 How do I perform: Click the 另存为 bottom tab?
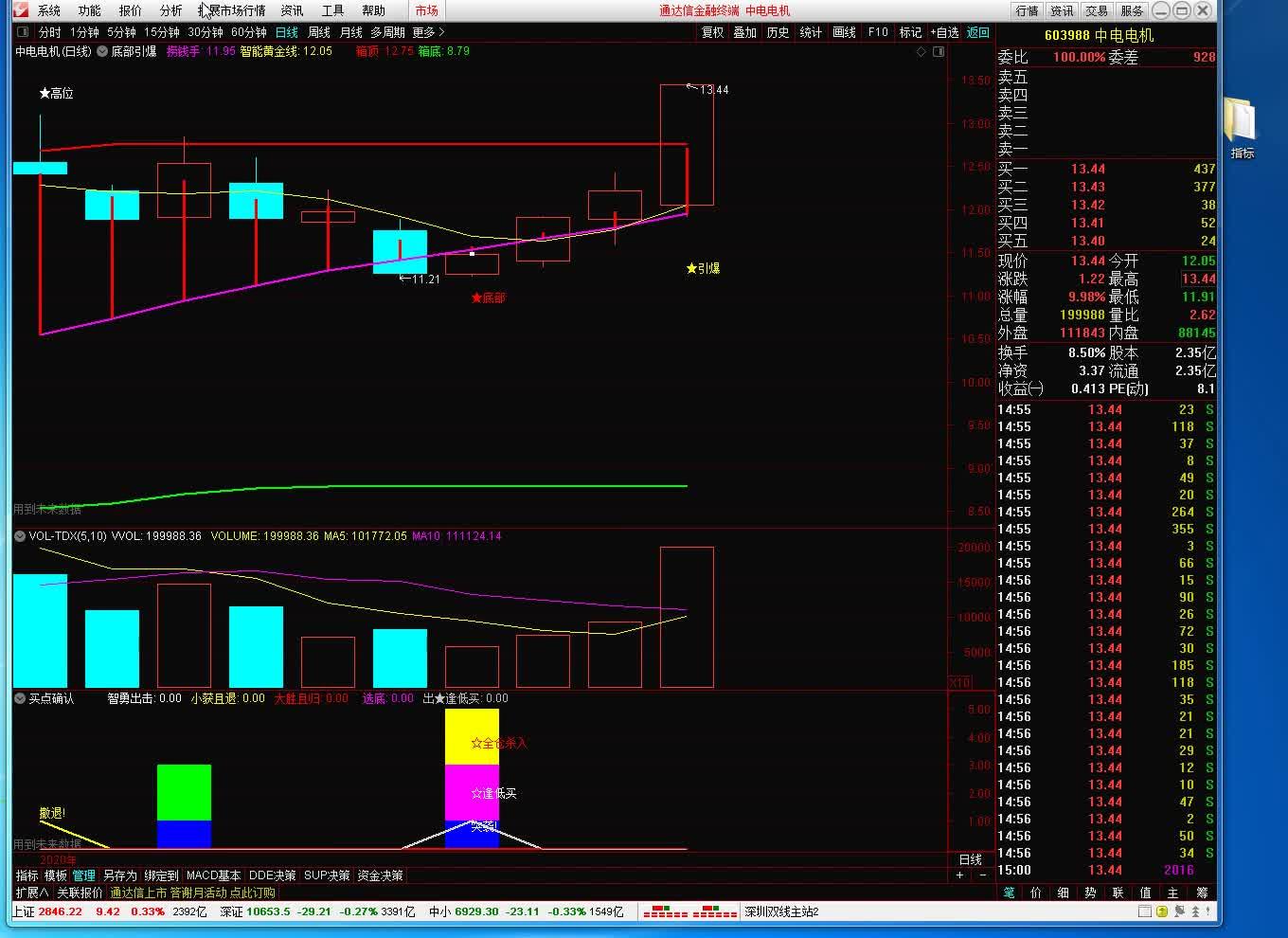click(x=119, y=875)
